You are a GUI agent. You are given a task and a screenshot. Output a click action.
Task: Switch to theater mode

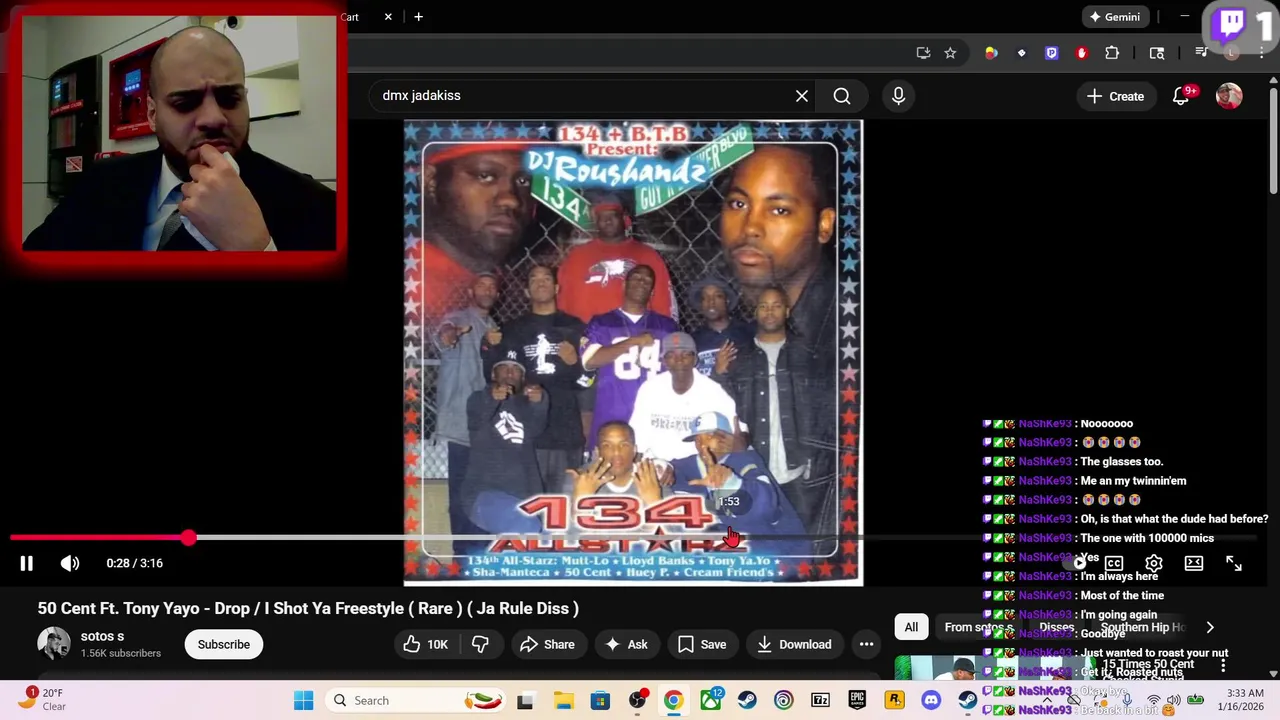pos(1194,563)
